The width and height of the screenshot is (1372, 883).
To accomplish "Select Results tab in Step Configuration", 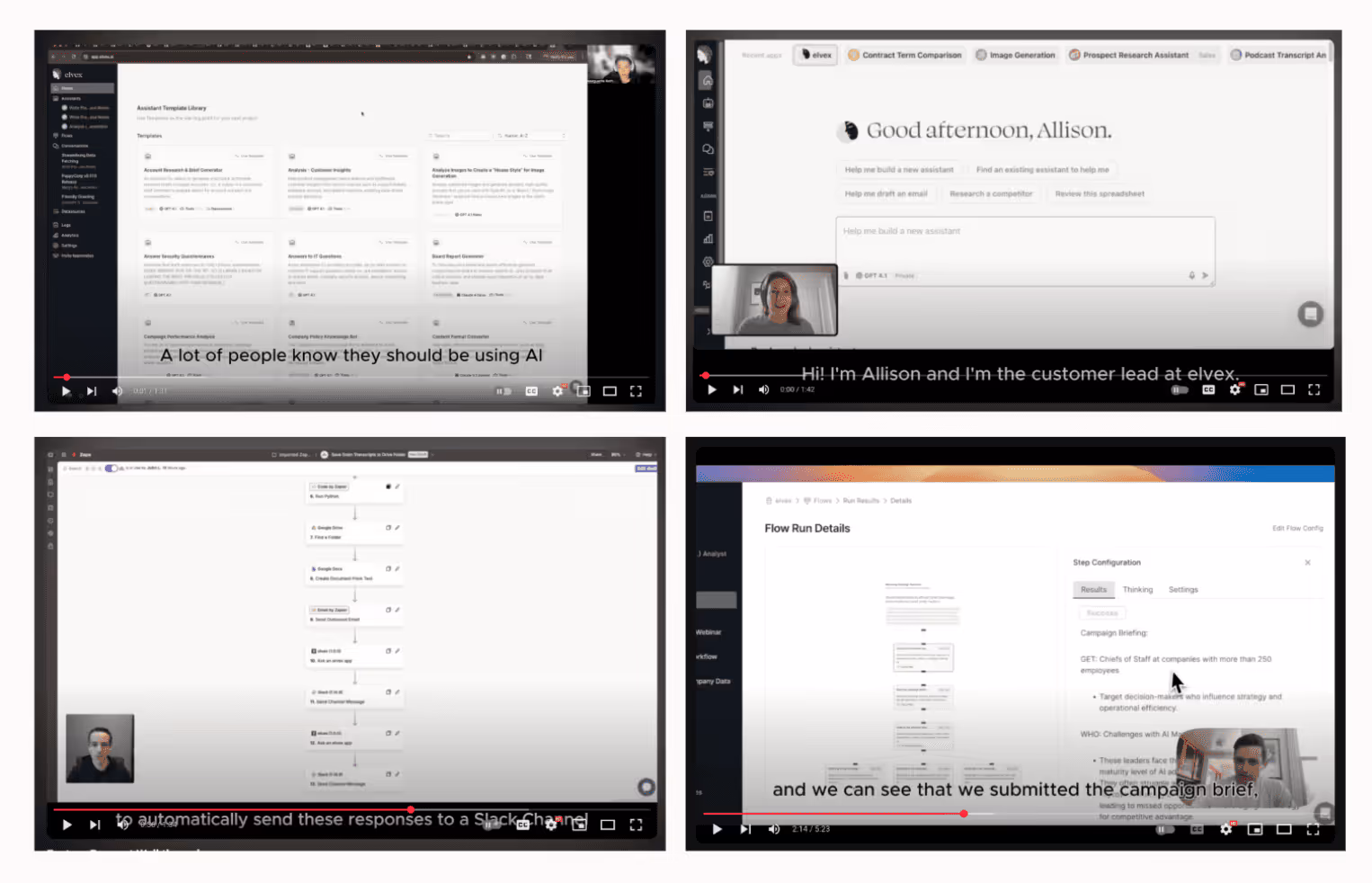I will pyautogui.click(x=1093, y=590).
